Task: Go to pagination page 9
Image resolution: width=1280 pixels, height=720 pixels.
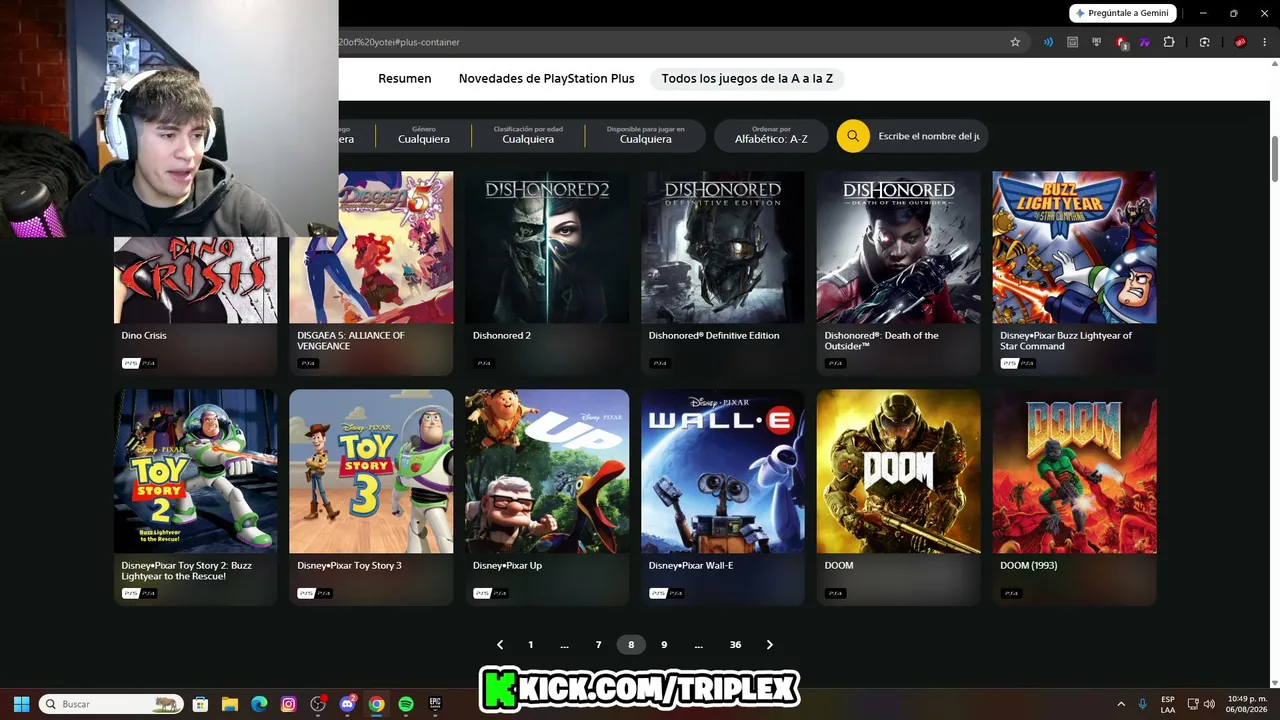Action: click(x=664, y=645)
